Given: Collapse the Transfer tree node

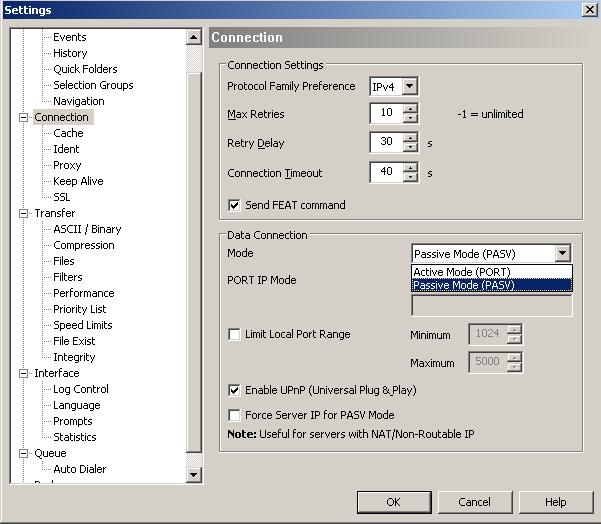Looking at the screenshot, I should click(x=24, y=213).
